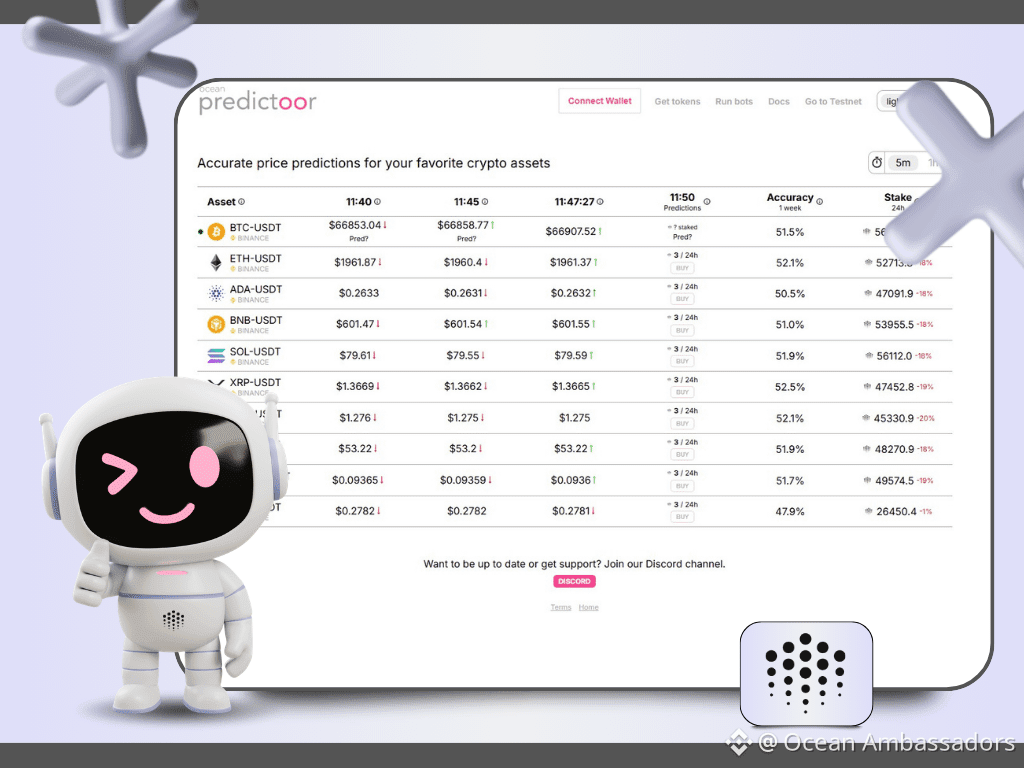Click the stake icon beside 45330.9
1024x768 pixels.
click(866, 417)
